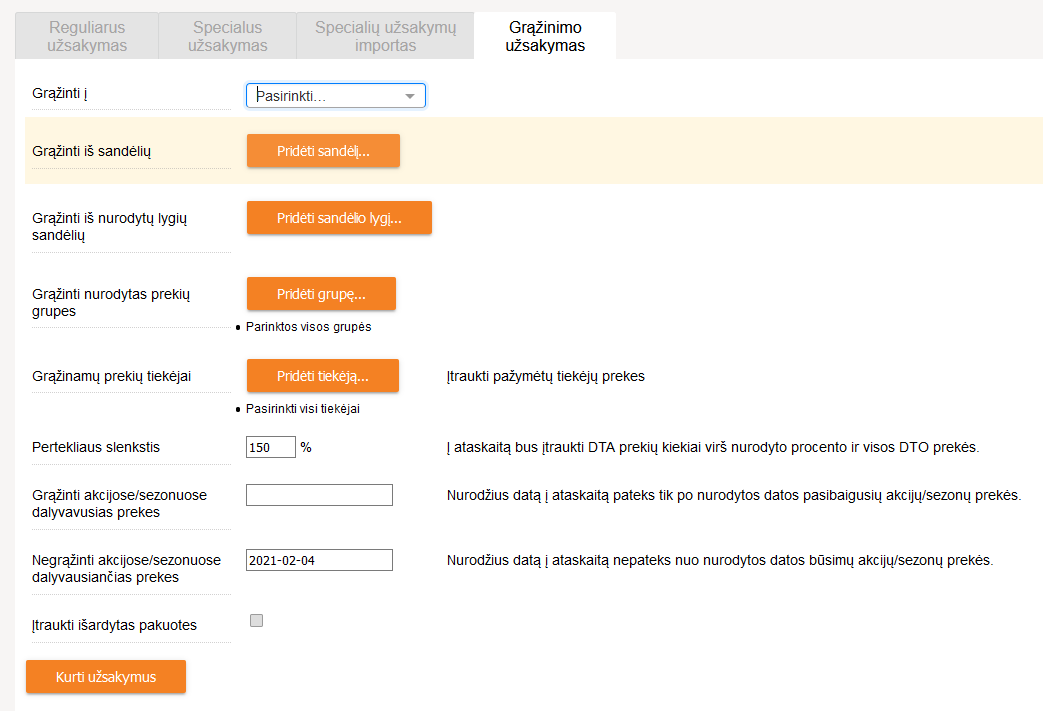Switch to the Reguliarus užsakymas tab

point(88,36)
